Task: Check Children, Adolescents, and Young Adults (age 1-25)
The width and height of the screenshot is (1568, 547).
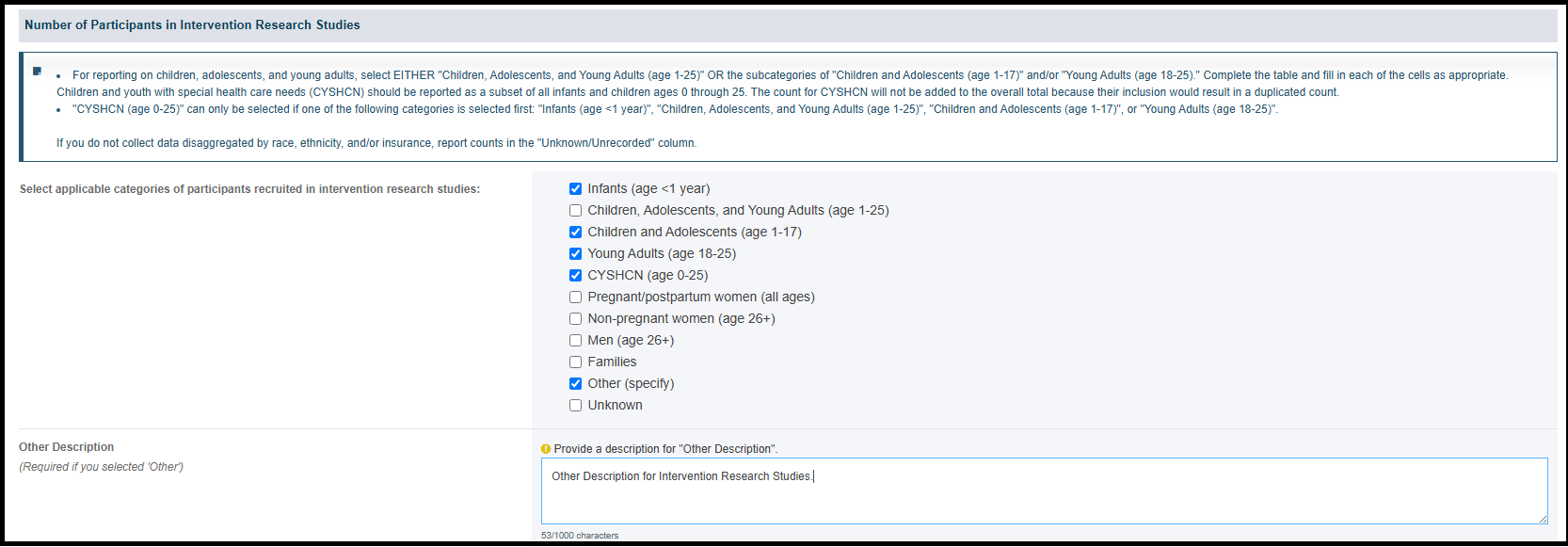Action: (575, 210)
